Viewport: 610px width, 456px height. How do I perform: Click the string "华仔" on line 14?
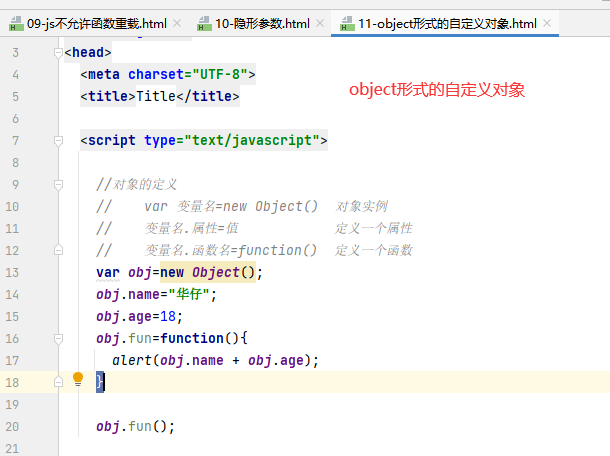[189, 294]
